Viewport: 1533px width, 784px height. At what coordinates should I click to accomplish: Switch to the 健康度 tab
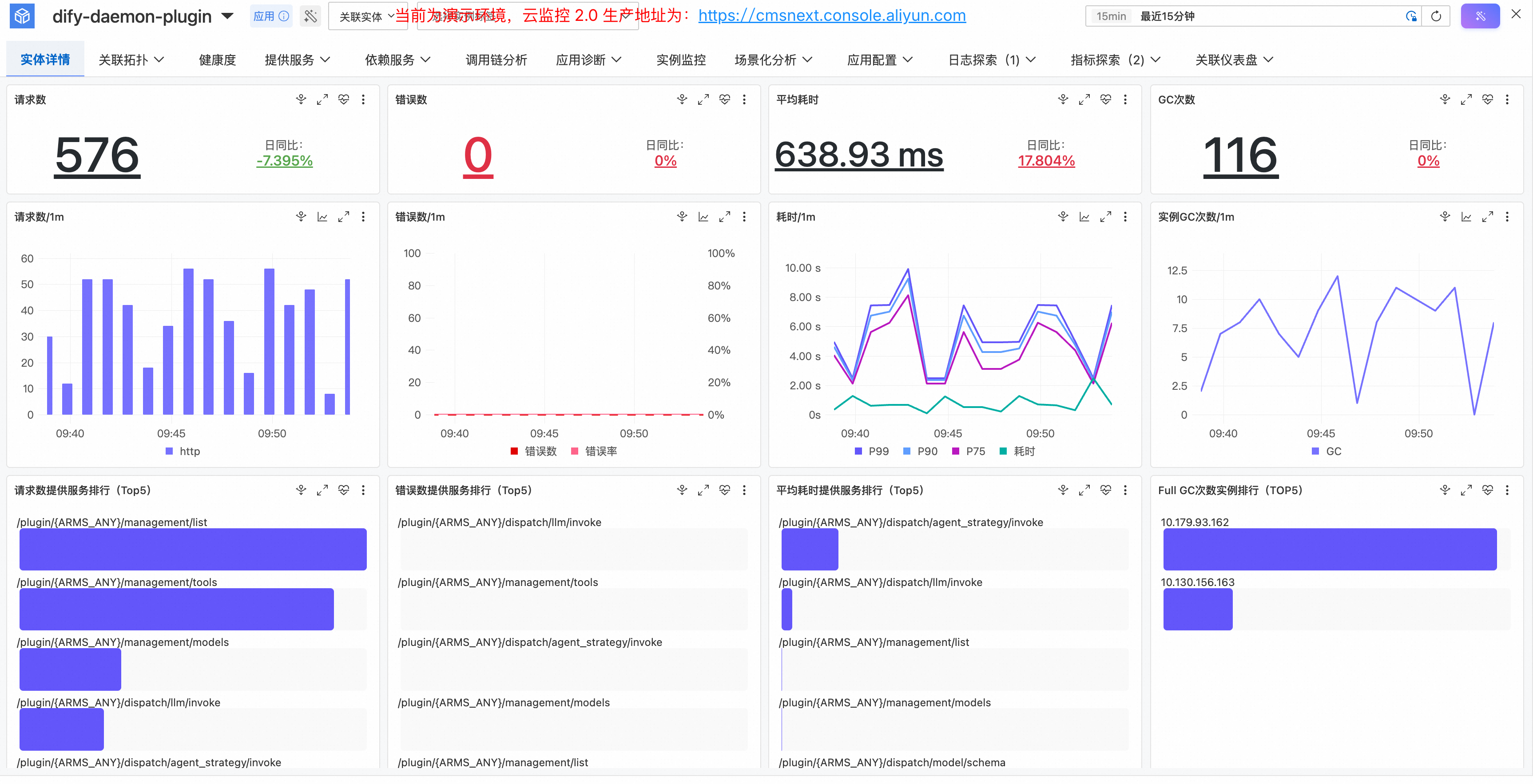pyautogui.click(x=217, y=59)
